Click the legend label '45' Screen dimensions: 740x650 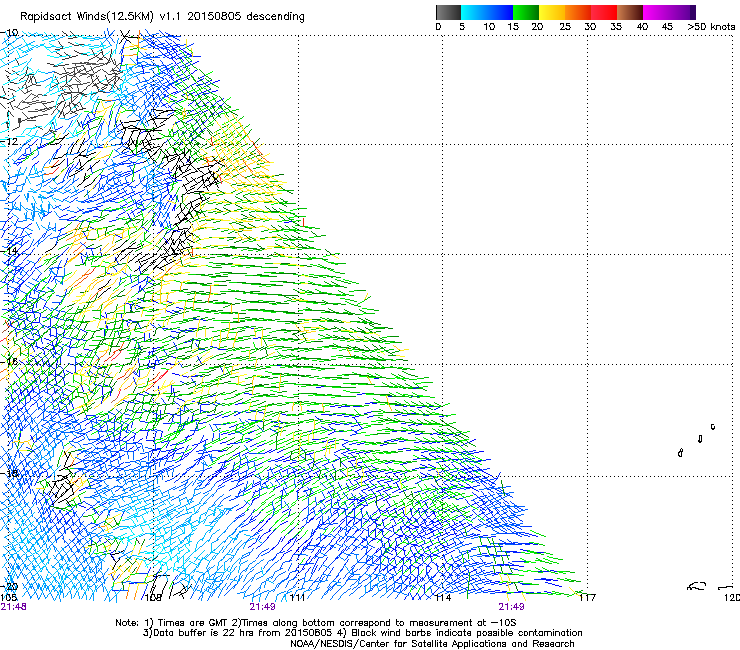pos(667,27)
